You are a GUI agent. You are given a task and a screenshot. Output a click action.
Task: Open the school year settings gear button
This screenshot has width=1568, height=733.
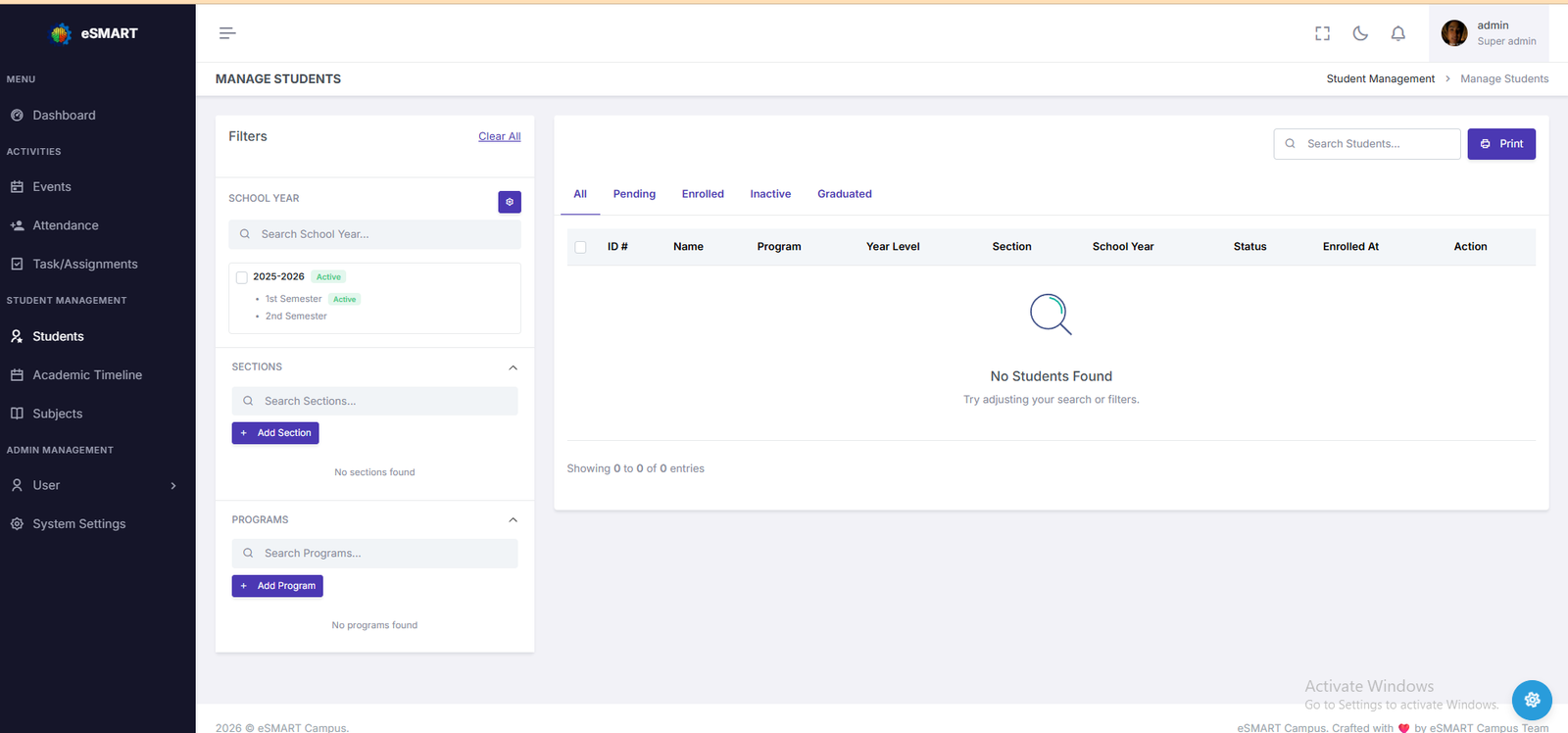click(510, 202)
